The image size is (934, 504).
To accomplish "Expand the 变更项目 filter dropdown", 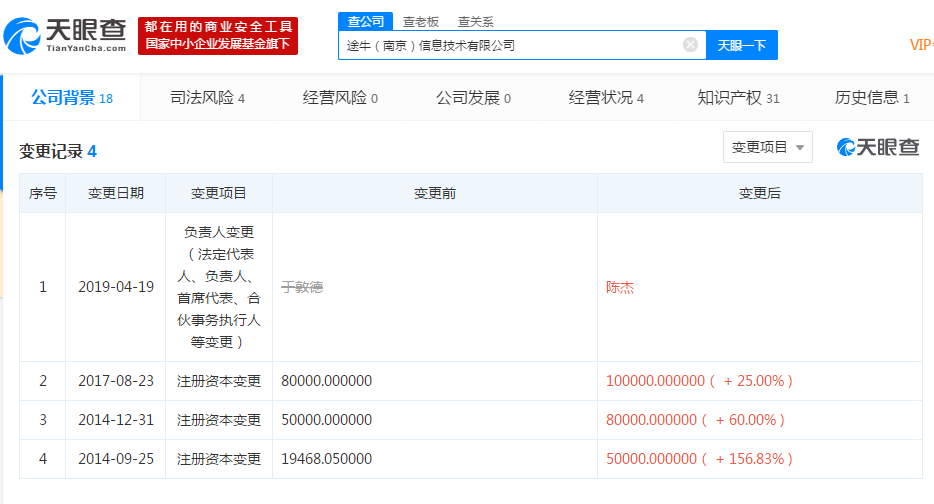I will point(768,147).
